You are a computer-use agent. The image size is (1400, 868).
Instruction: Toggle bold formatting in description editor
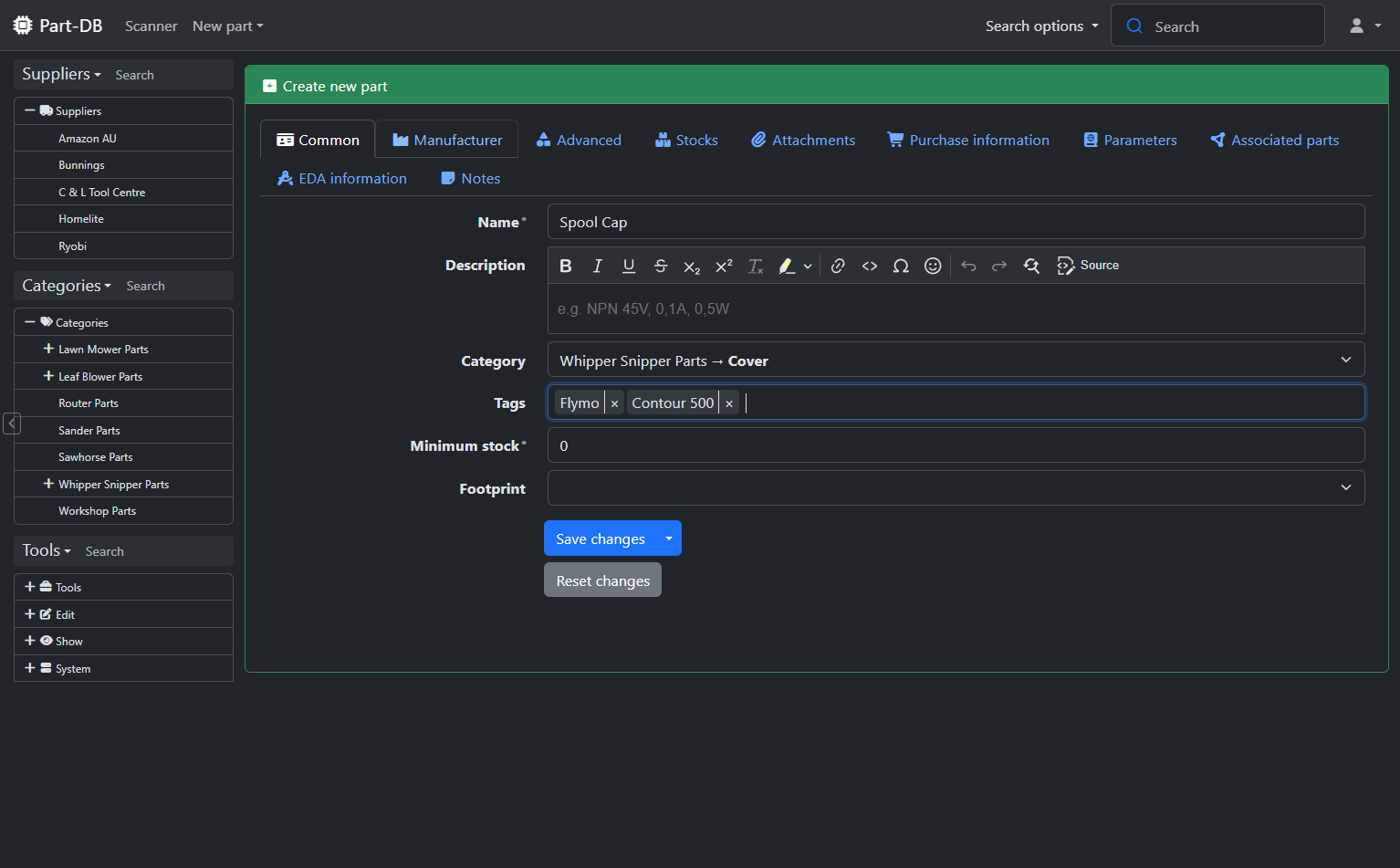(x=566, y=266)
